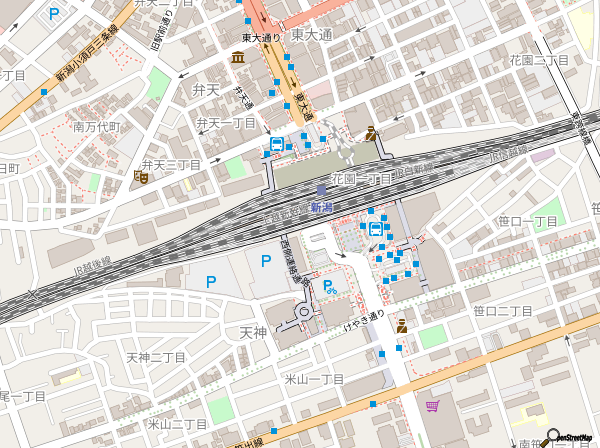Click the 新潟 railway station marker icon

(x=321, y=190)
